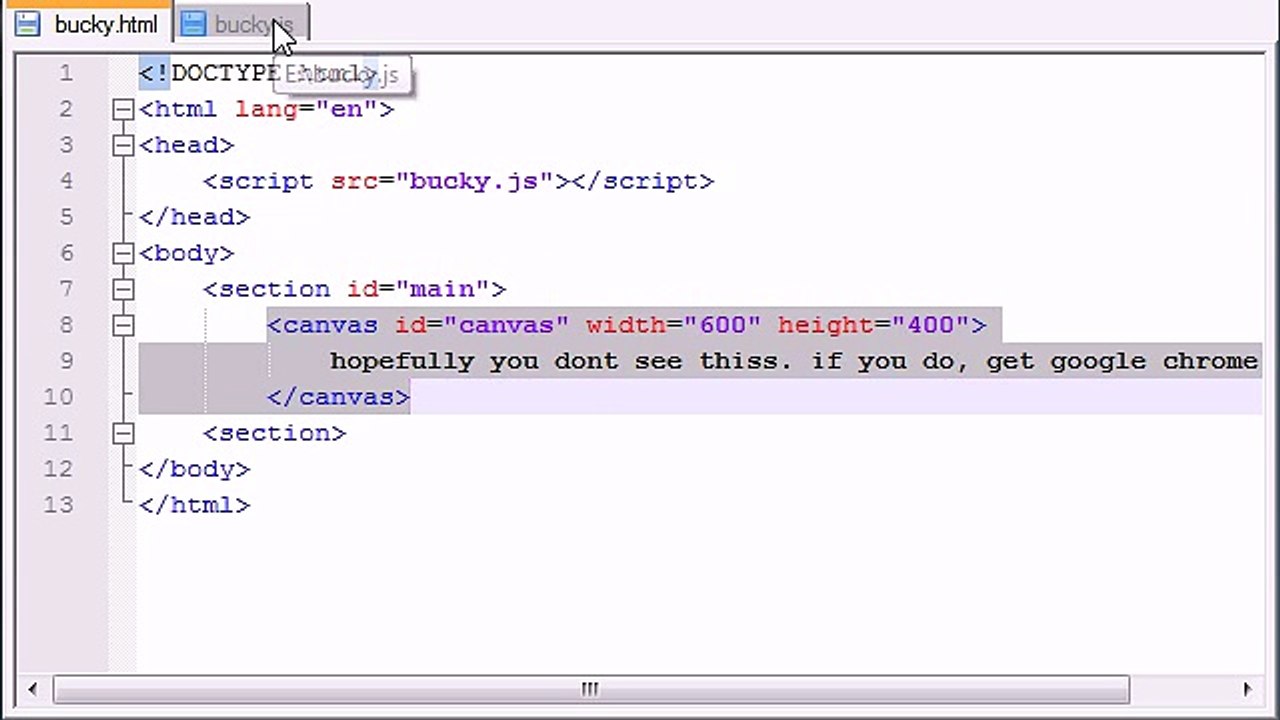Image resolution: width=1280 pixels, height=720 pixels.
Task: Fold the canvas element block
Action: click(123, 325)
